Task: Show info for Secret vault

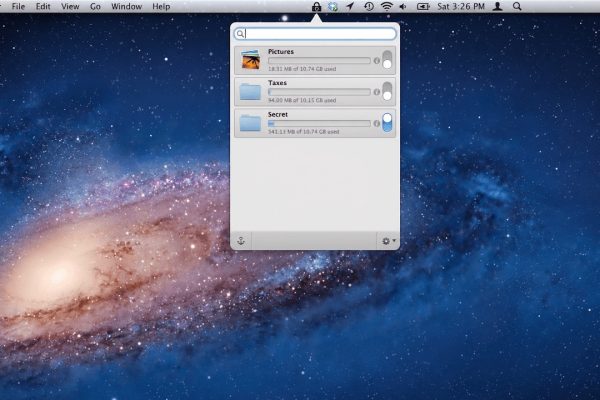Action: point(377,123)
